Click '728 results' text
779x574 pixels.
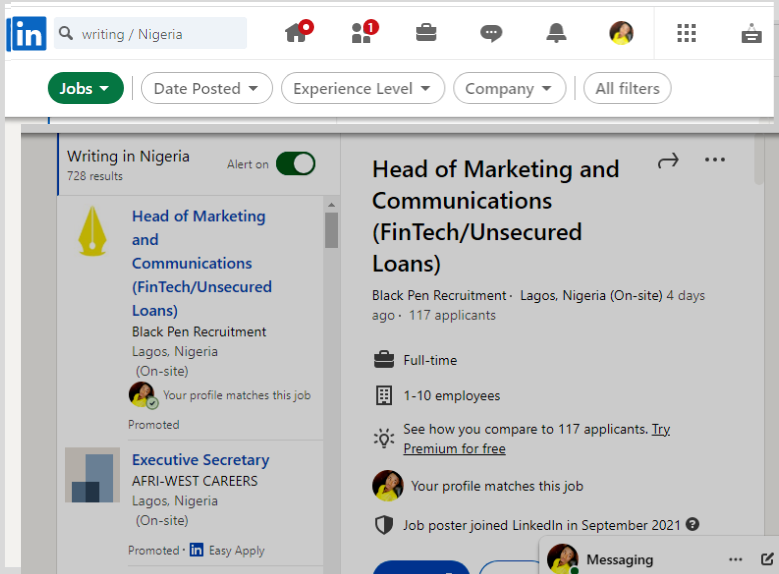pos(95,176)
